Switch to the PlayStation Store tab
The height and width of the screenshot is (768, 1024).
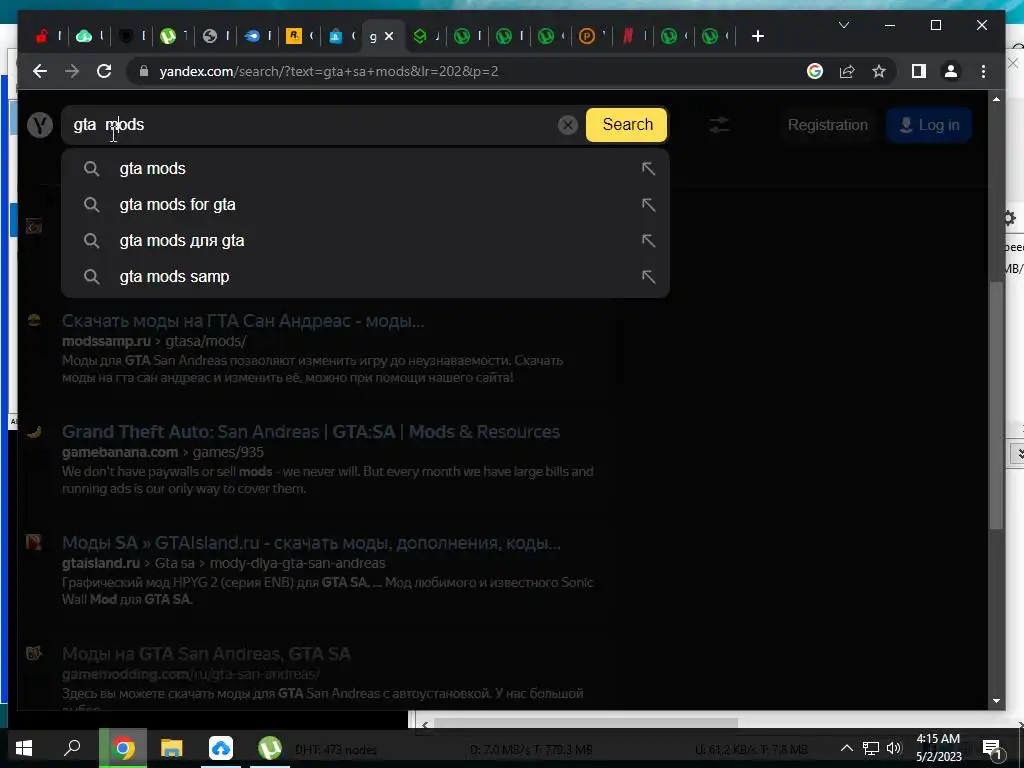tap(336, 36)
